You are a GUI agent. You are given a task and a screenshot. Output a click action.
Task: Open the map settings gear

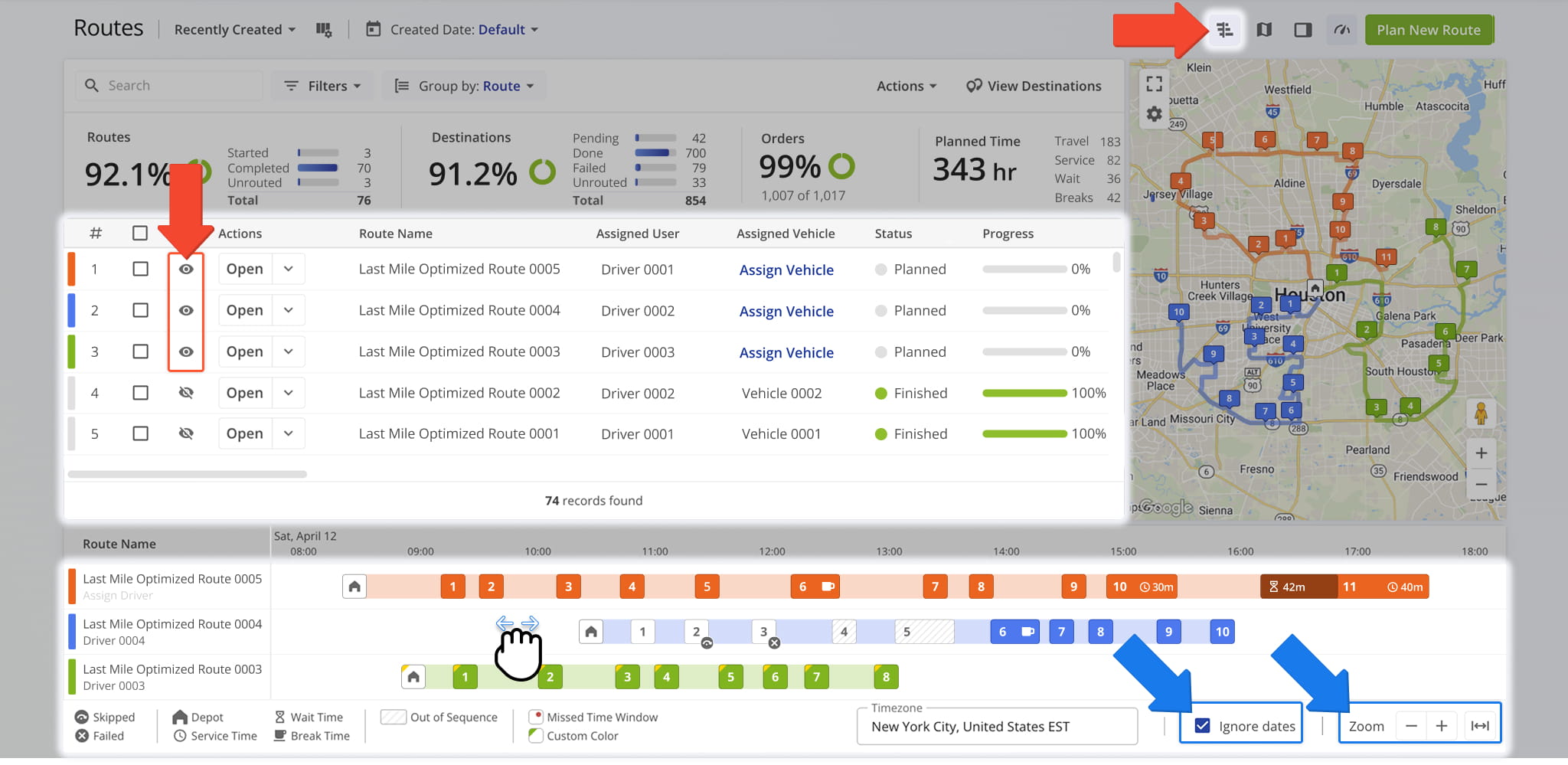coord(1154,114)
